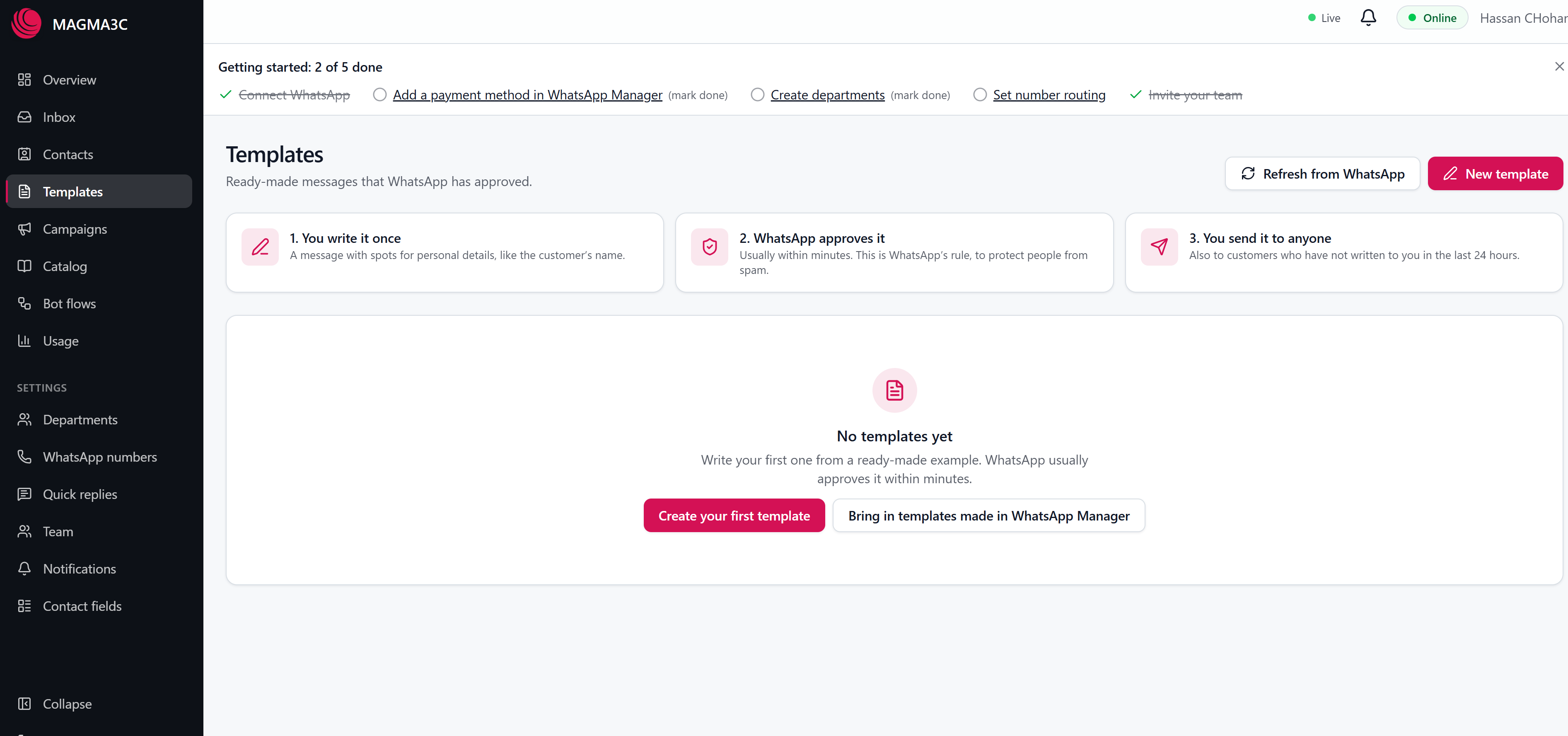Click the Quick replies message icon
This screenshot has height=736, width=1568.
(x=24, y=494)
